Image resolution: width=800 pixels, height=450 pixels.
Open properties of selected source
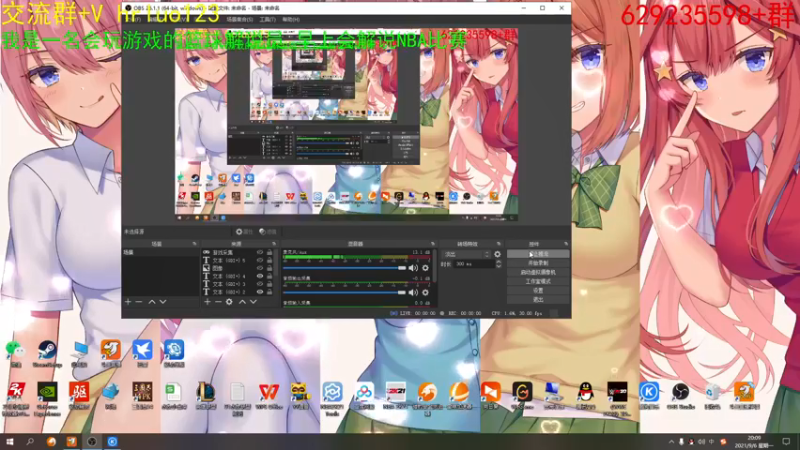[x=244, y=232]
